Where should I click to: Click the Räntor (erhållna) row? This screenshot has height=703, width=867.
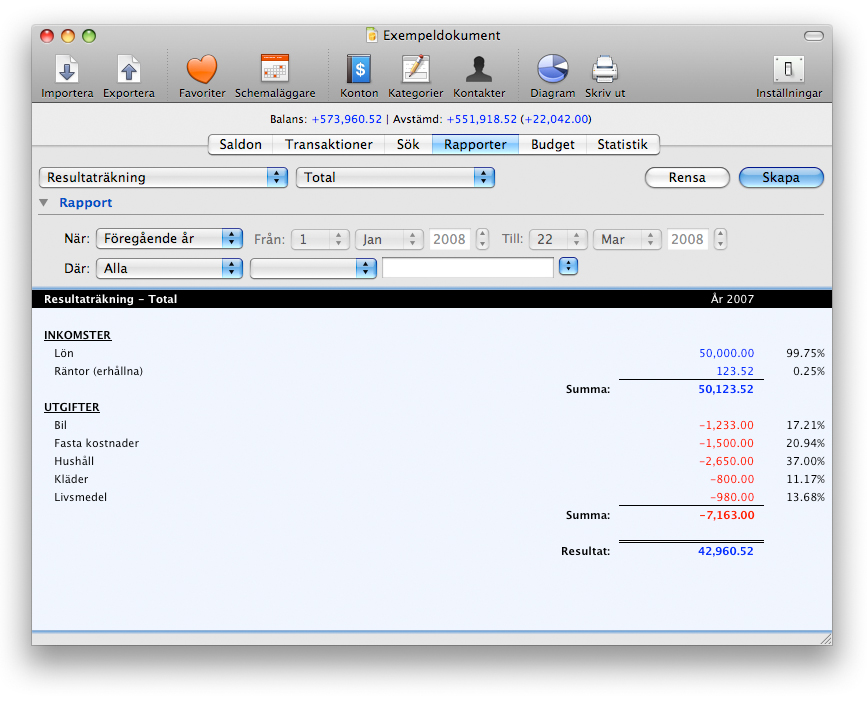(432, 371)
